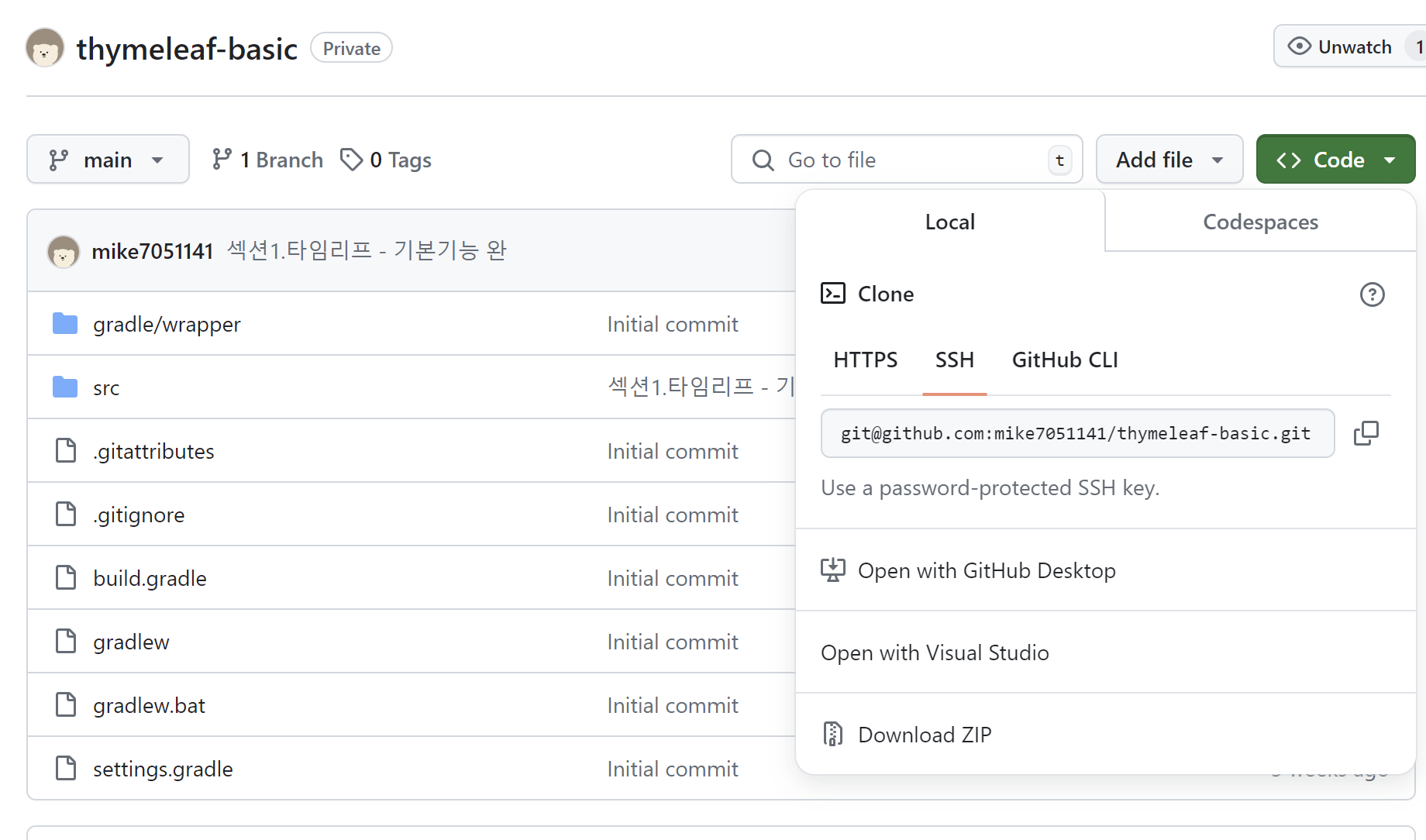
Task: Open the .gitattributes file
Action: tap(153, 451)
